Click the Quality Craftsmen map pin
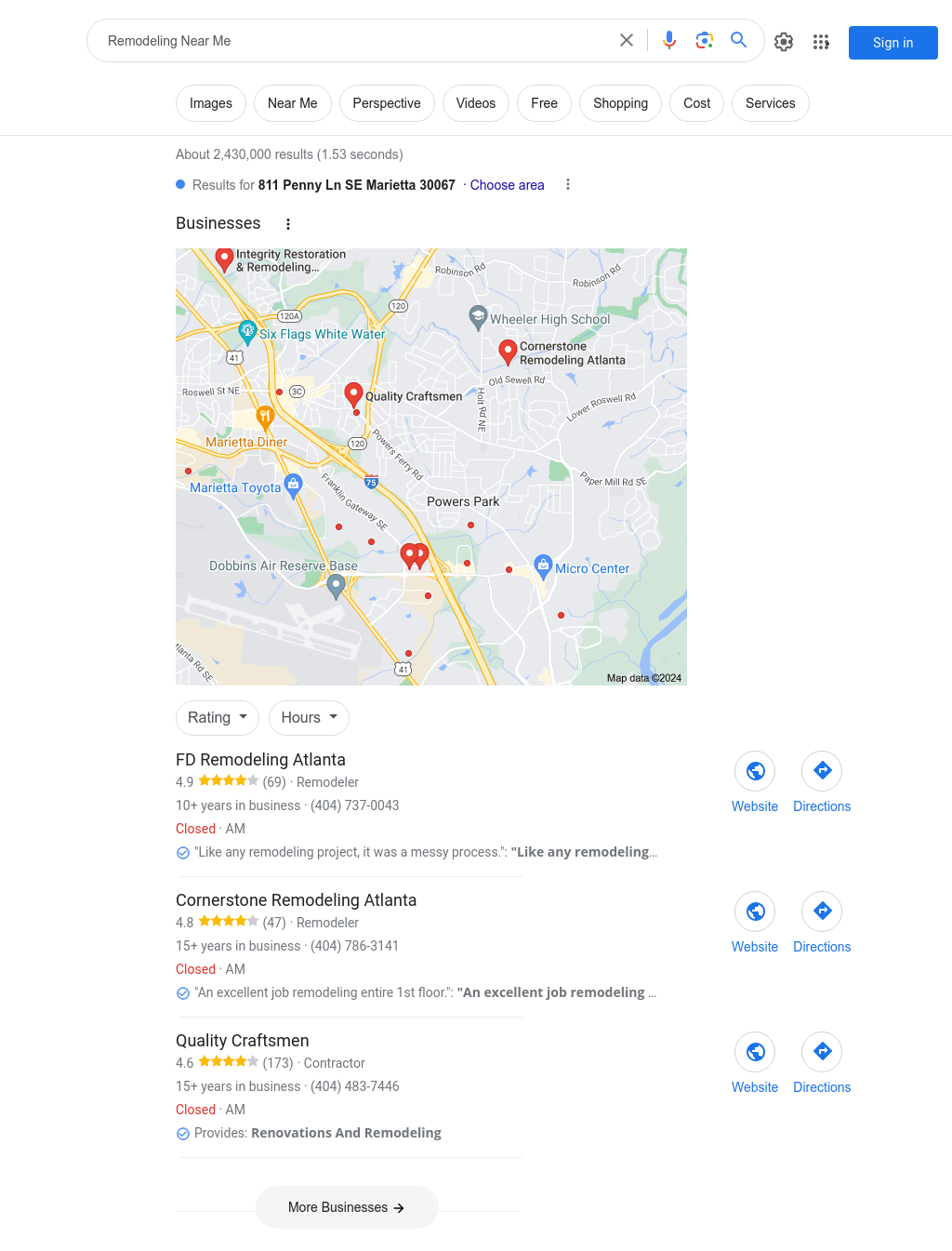952x1251 pixels. [x=353, y=394]
